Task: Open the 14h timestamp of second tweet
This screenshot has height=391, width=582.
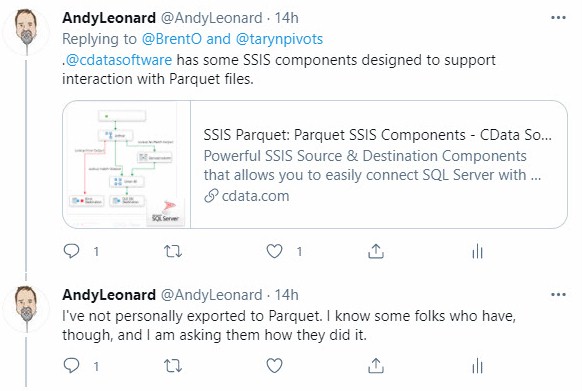Action: click(x=287, y=295)
